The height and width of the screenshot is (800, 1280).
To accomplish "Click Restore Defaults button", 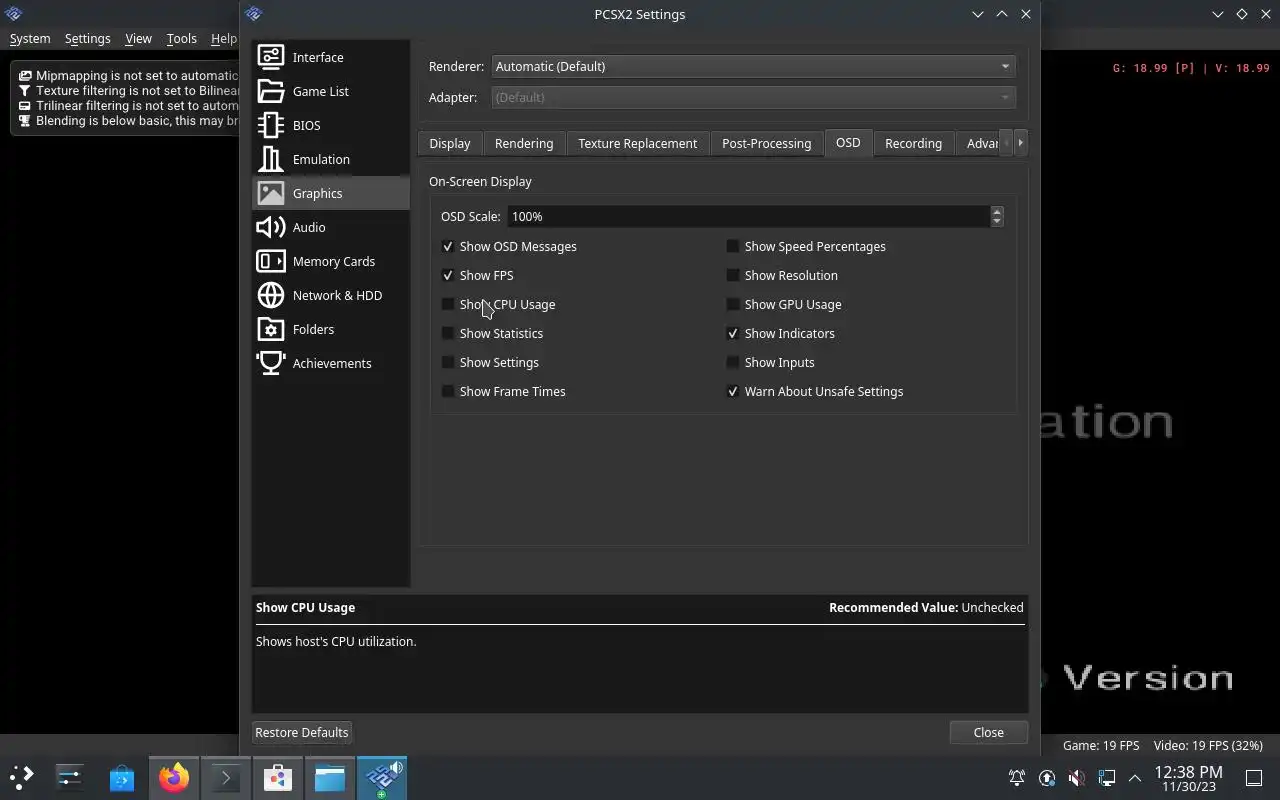I will (x=302, y=732).
